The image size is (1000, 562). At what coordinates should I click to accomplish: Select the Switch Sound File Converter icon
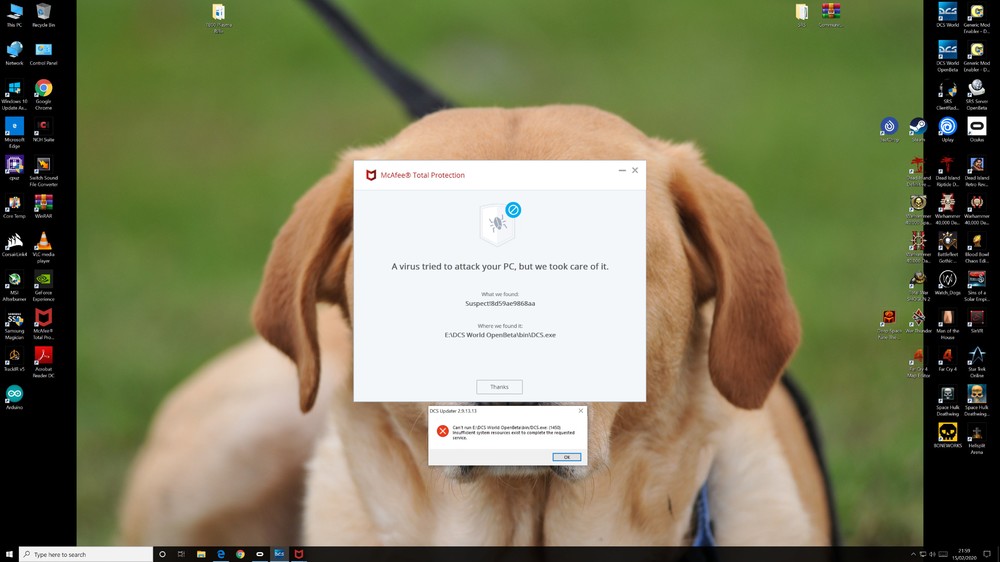pyautogui.click(x=43, y=172)
